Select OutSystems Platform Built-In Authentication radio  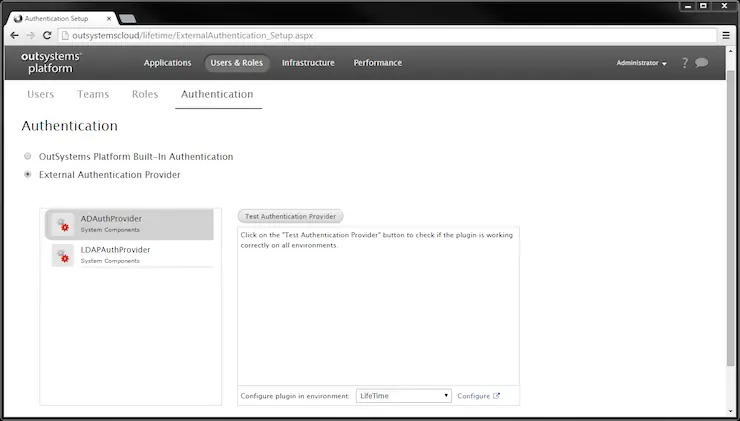point(28,156)
